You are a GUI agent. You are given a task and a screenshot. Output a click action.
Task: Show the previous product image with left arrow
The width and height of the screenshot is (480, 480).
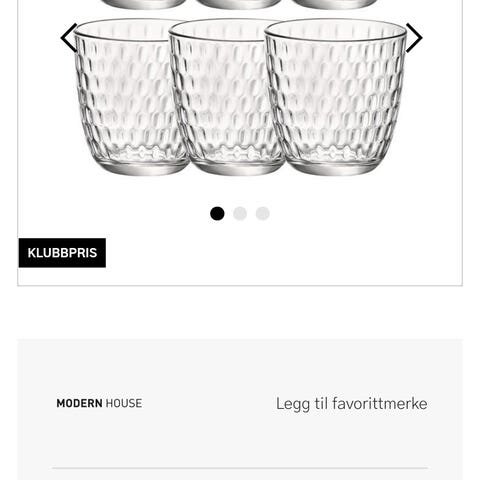(69, 38)
